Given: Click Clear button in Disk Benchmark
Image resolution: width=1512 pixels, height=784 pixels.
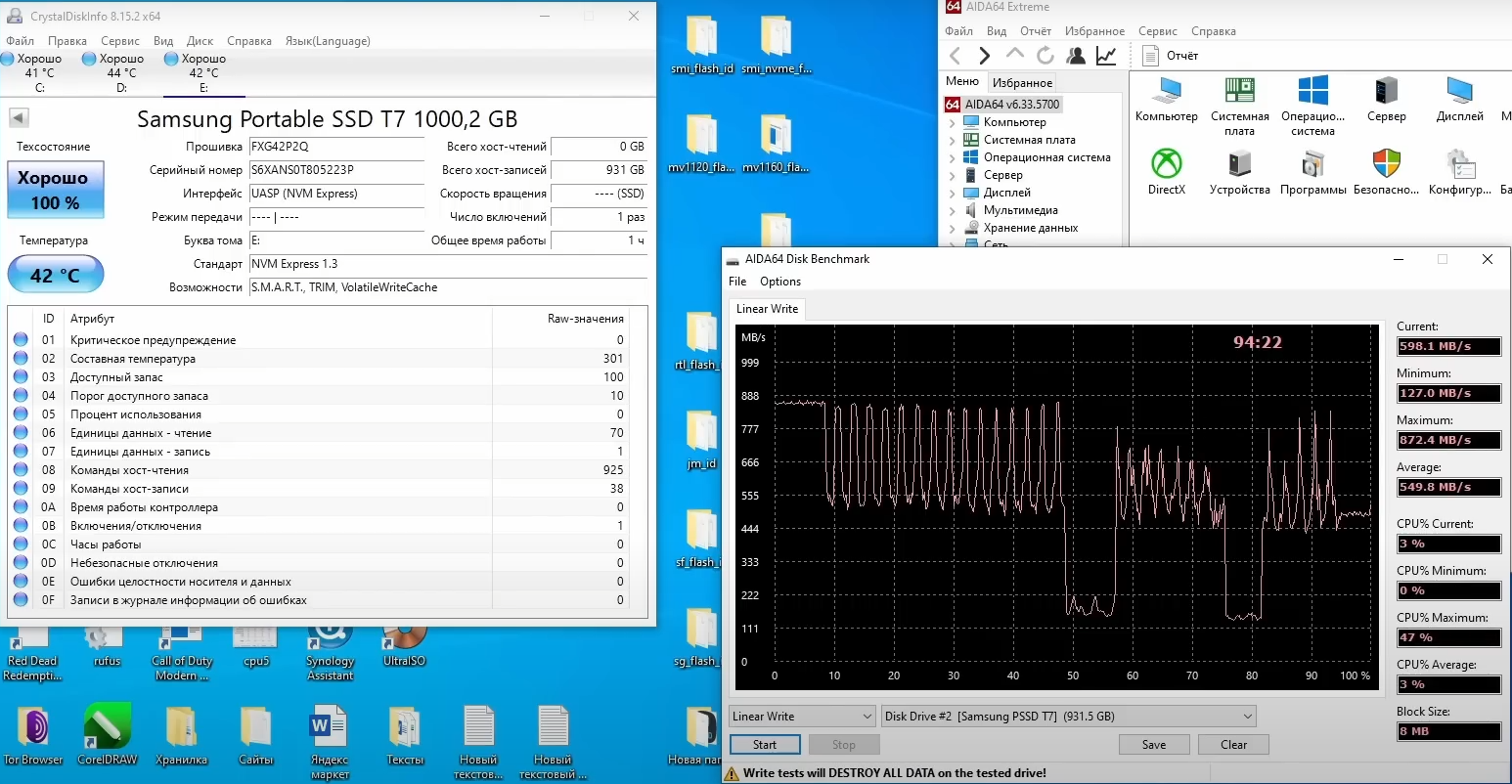Looking at the screenshot, I should pyautogui.click(x=1233, y=745).
